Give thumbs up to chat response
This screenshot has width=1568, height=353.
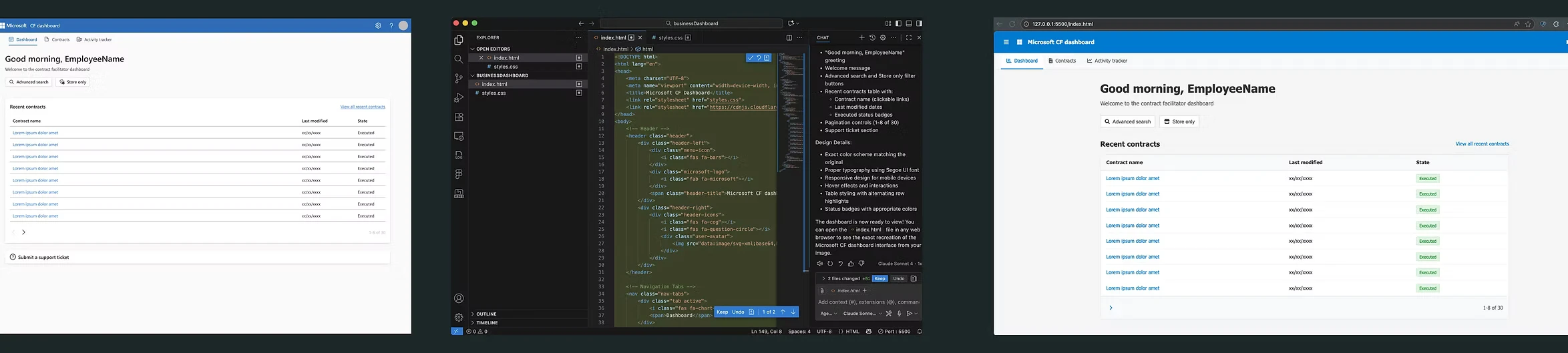(851, 264)
